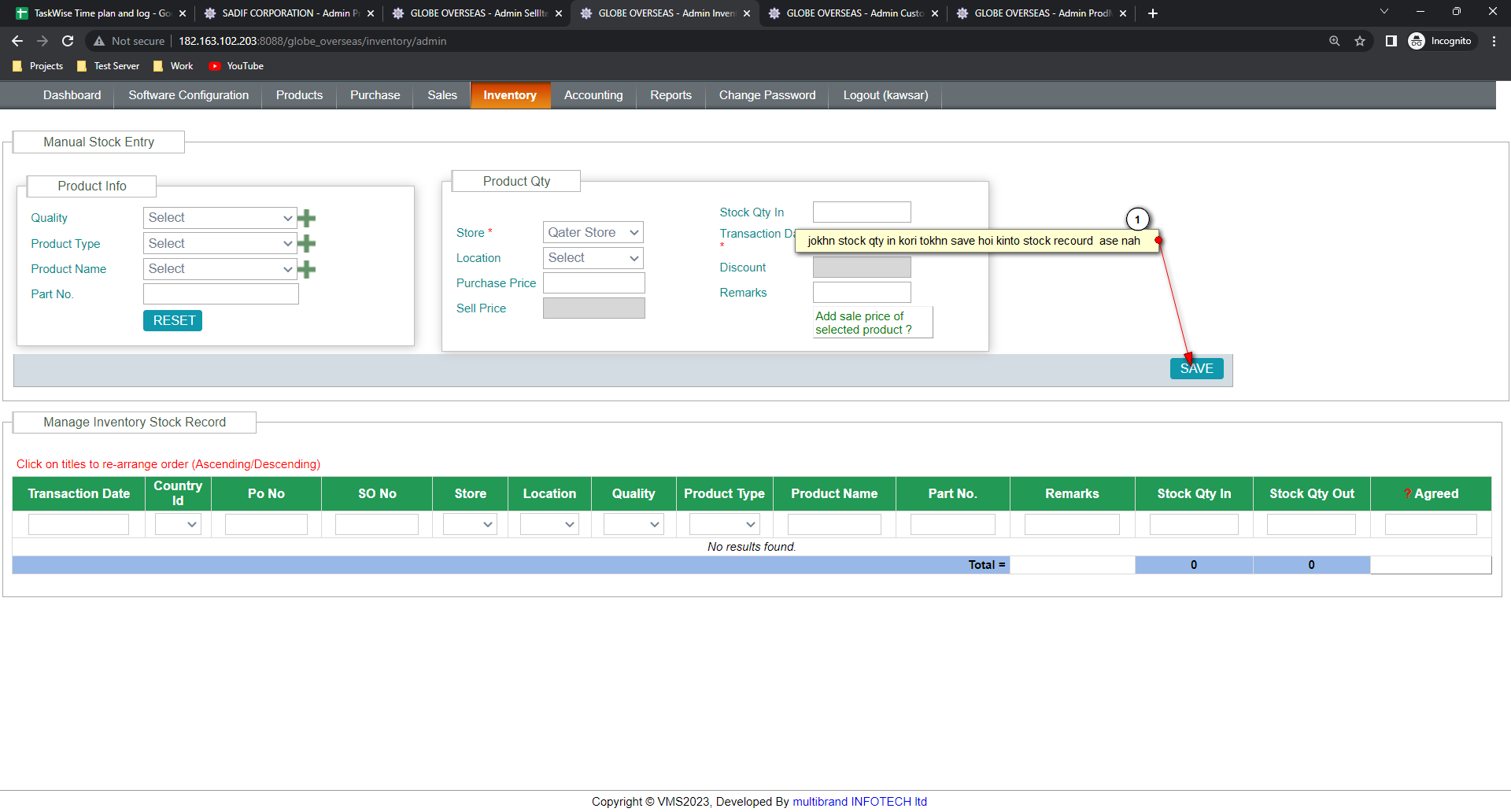Sort records by Stock Qty Out header
This screenshot has width=1511, height=812.
(1312, 494)
